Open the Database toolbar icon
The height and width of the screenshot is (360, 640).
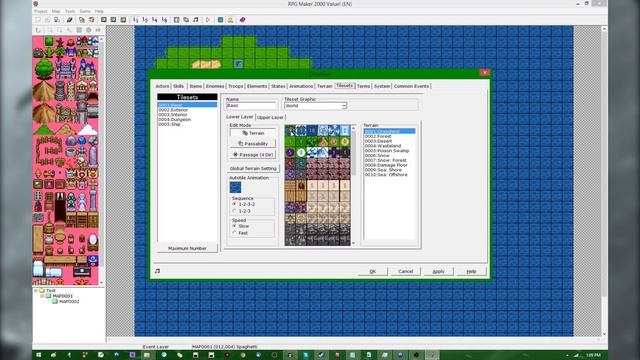pyautogui.click(x=177, y=20)
